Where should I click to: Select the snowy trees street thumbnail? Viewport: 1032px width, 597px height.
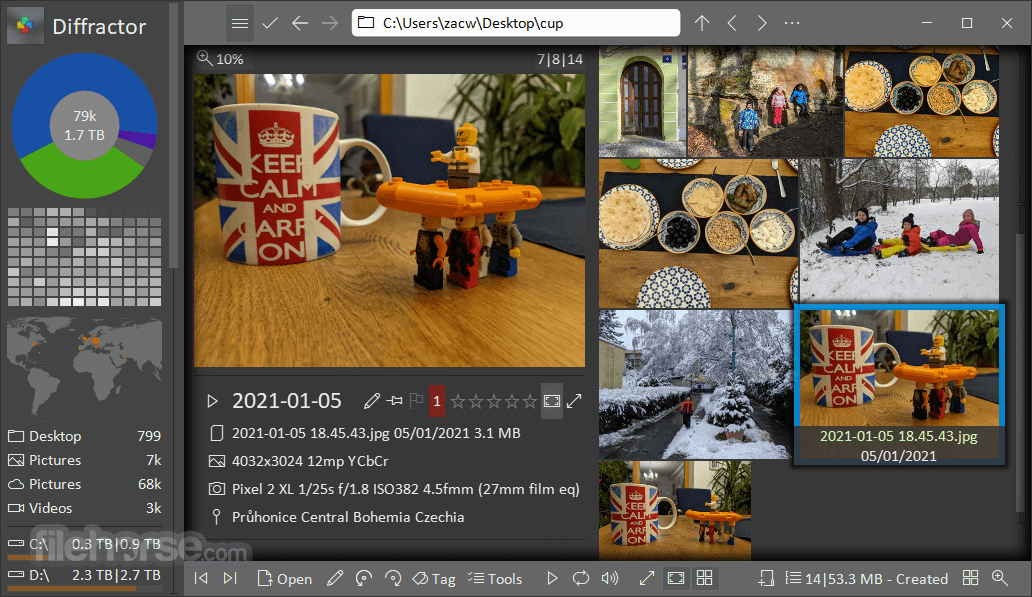[x=696, y=384]
